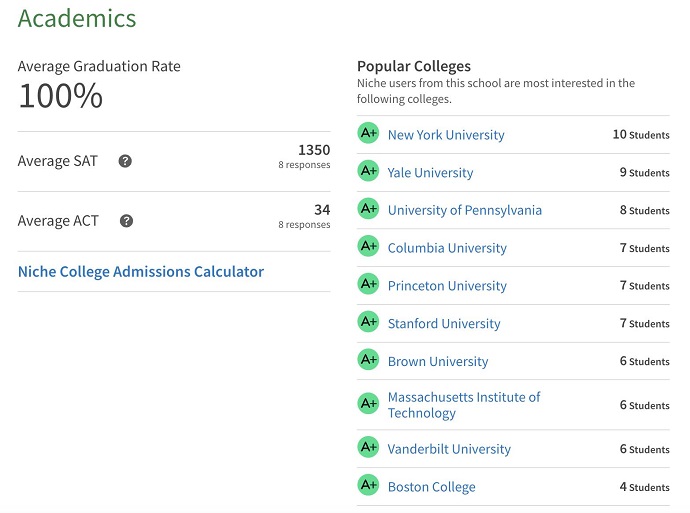Screen dimensions: 690x513
Task: Open the Stanford University college page
Action: (444, 324)
